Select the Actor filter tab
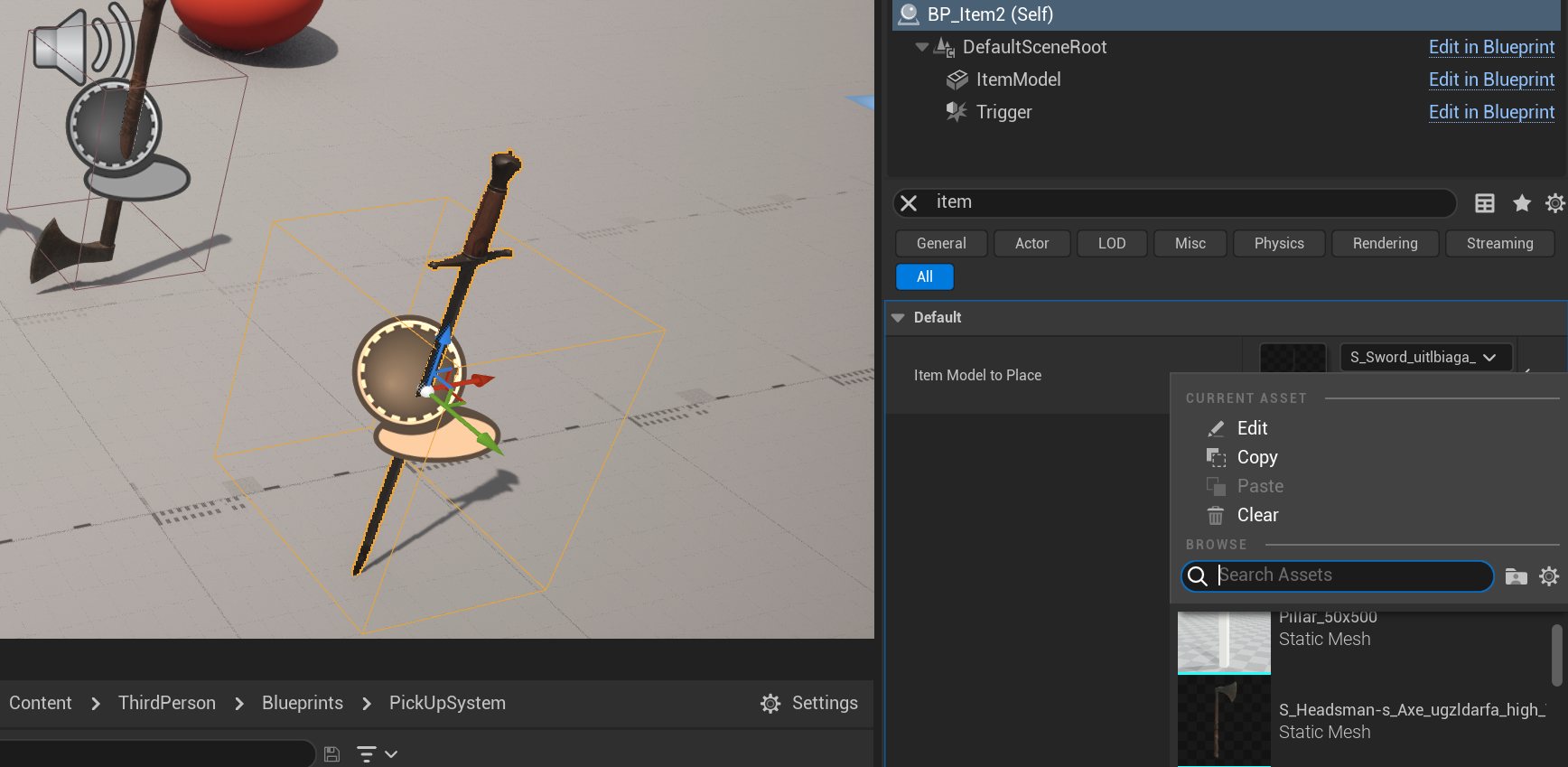1568x767 pixels. pyautogui.click(x=1031, y=244)
